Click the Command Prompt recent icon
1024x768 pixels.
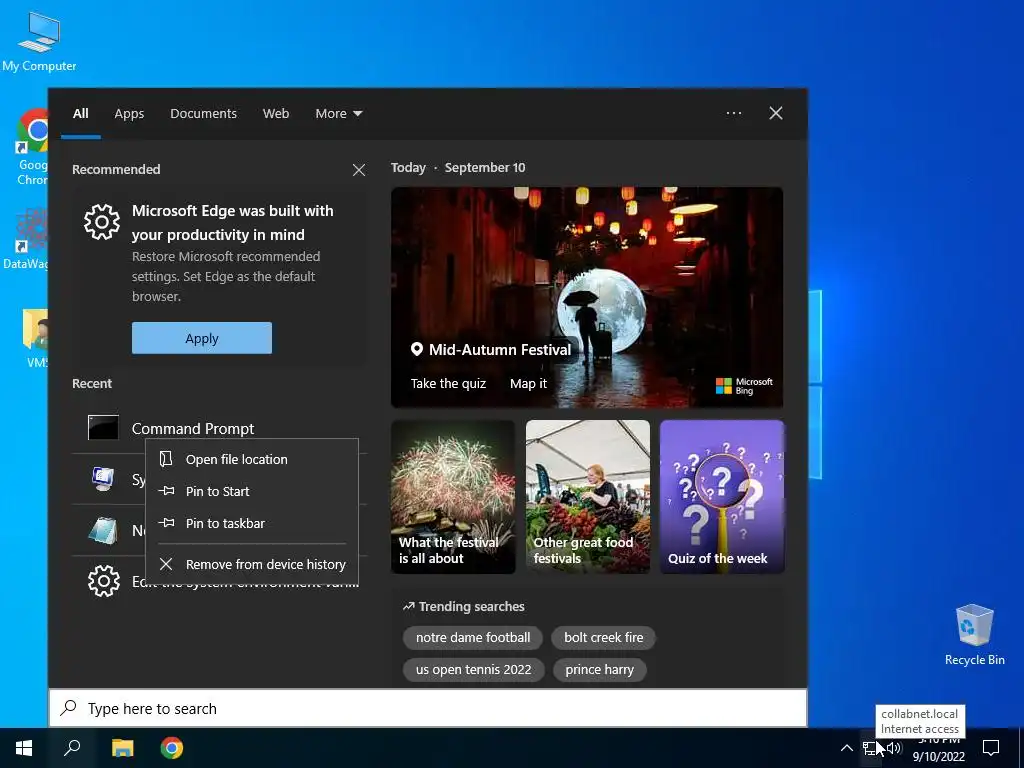[x=103, y=428]
